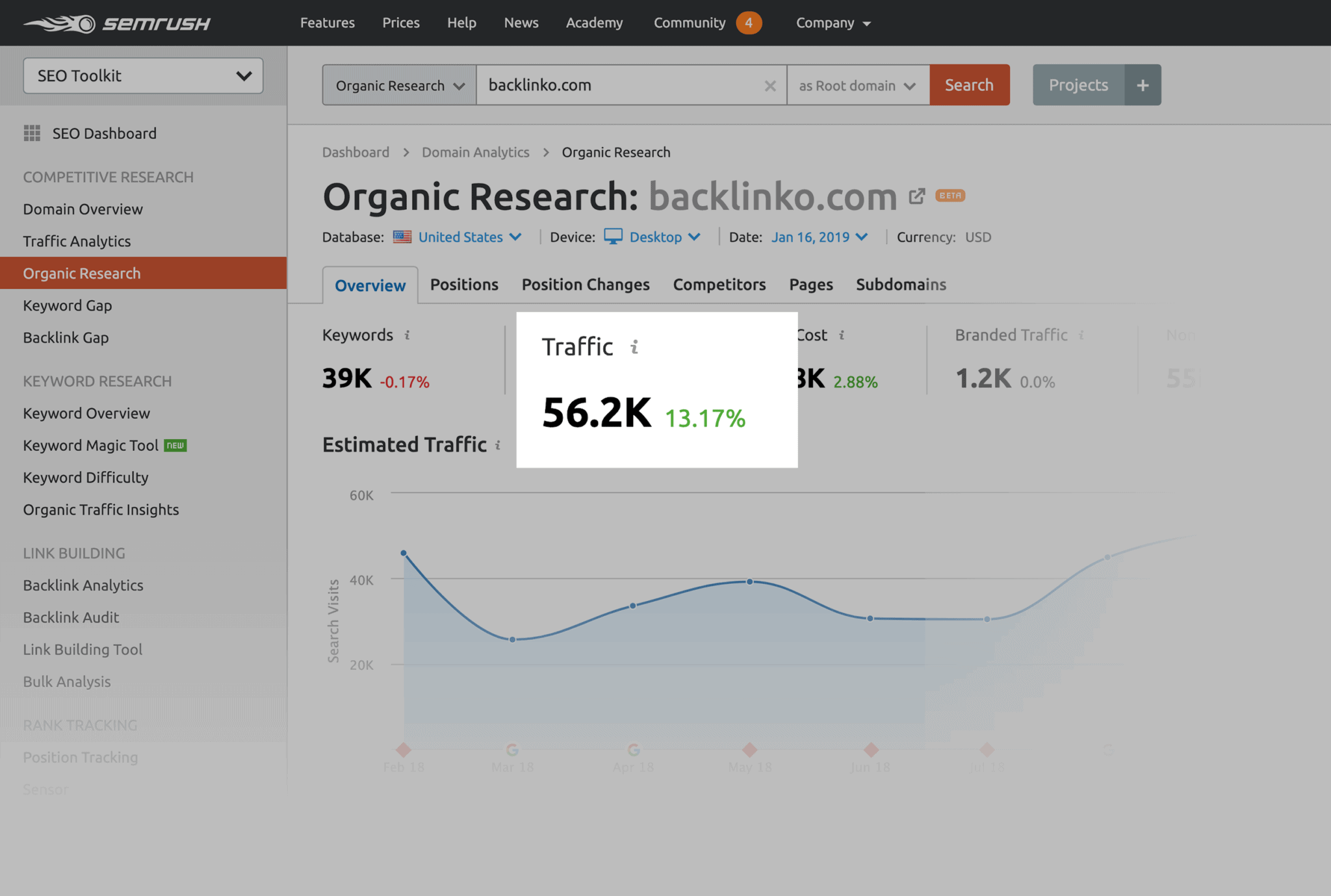The width and height of the screenshot is (1331, 896).
Task: Select the Desktop device monitor icon
Action: pos(612,237)
